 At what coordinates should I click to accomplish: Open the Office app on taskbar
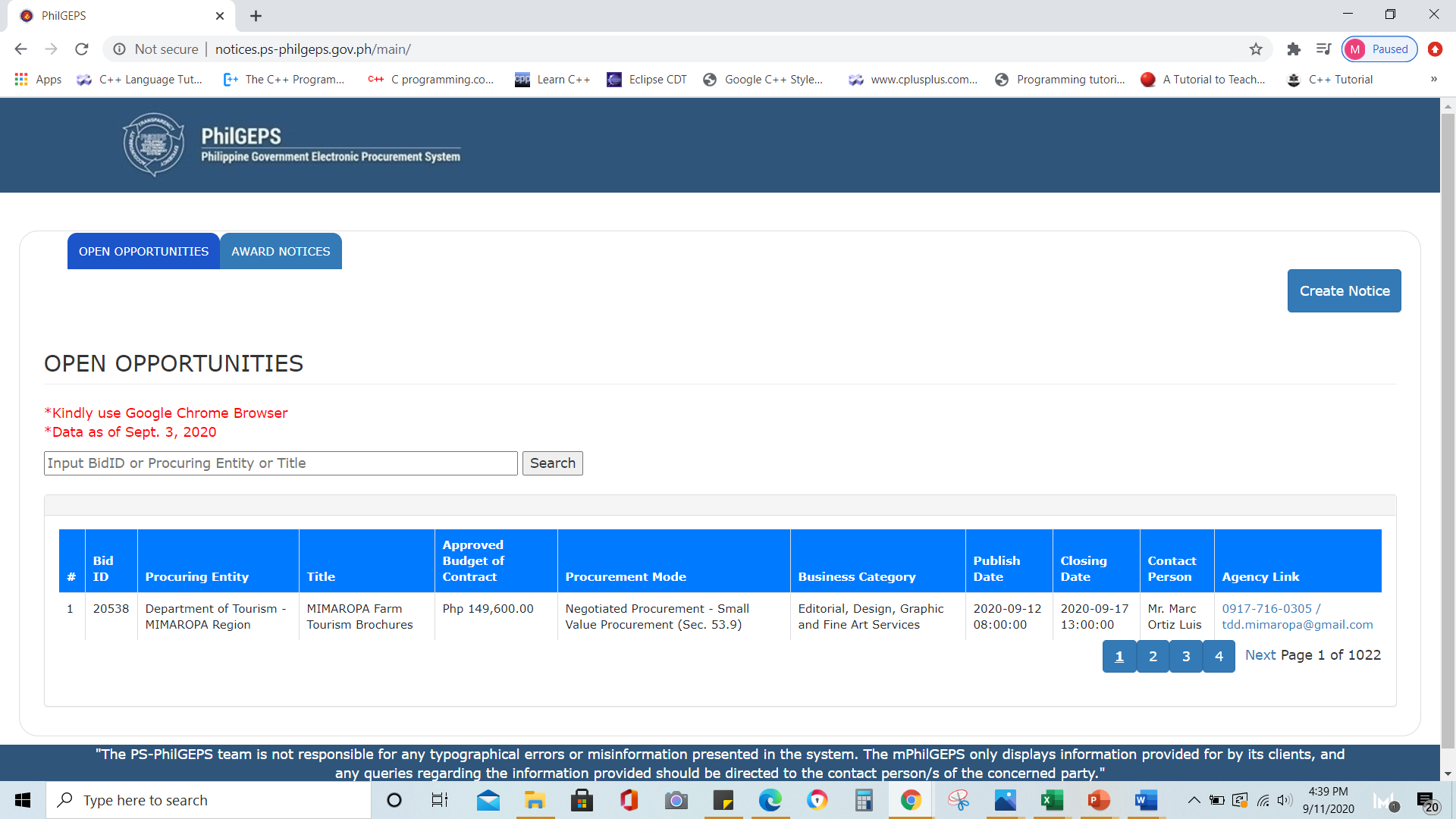click(x=629, y=800)
